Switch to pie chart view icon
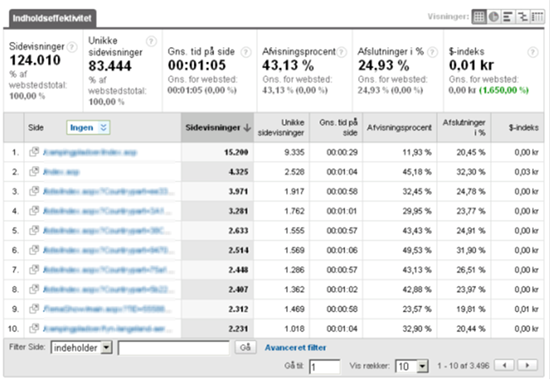This screenshot has width=550, height=380. point(494,16)
